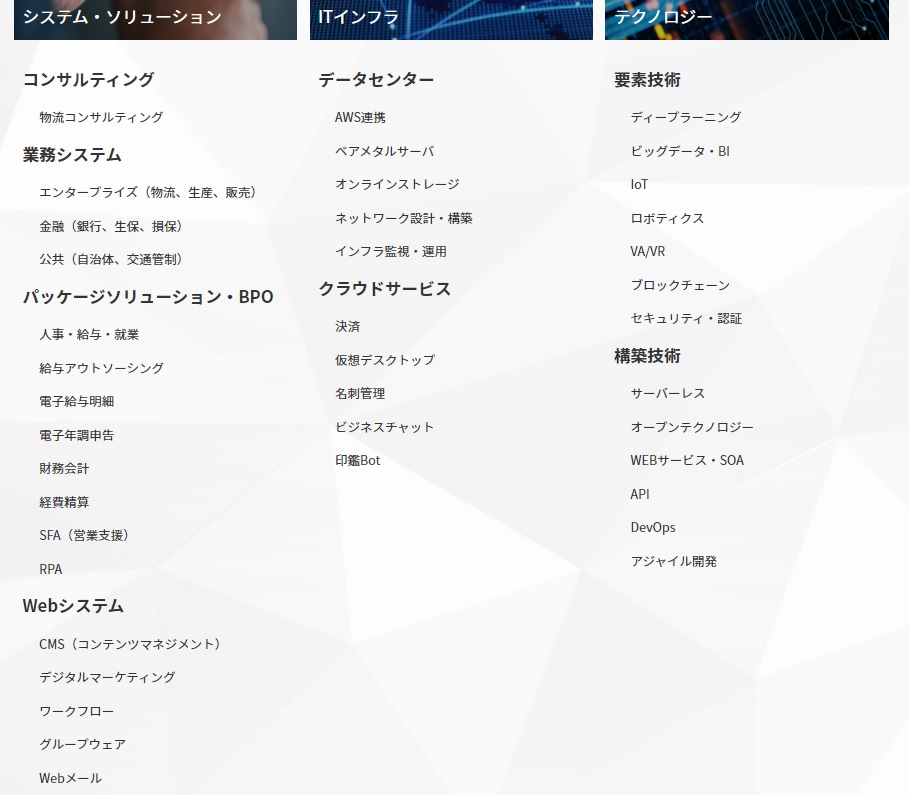Open 名刺管理 link
Screen dimensions: 909x795
(360, 394)
